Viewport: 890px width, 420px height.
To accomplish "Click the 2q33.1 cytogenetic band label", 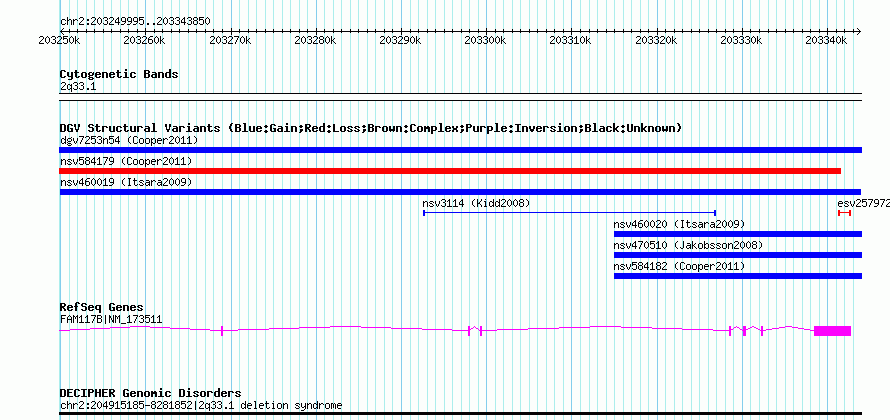I will [78, 86].
